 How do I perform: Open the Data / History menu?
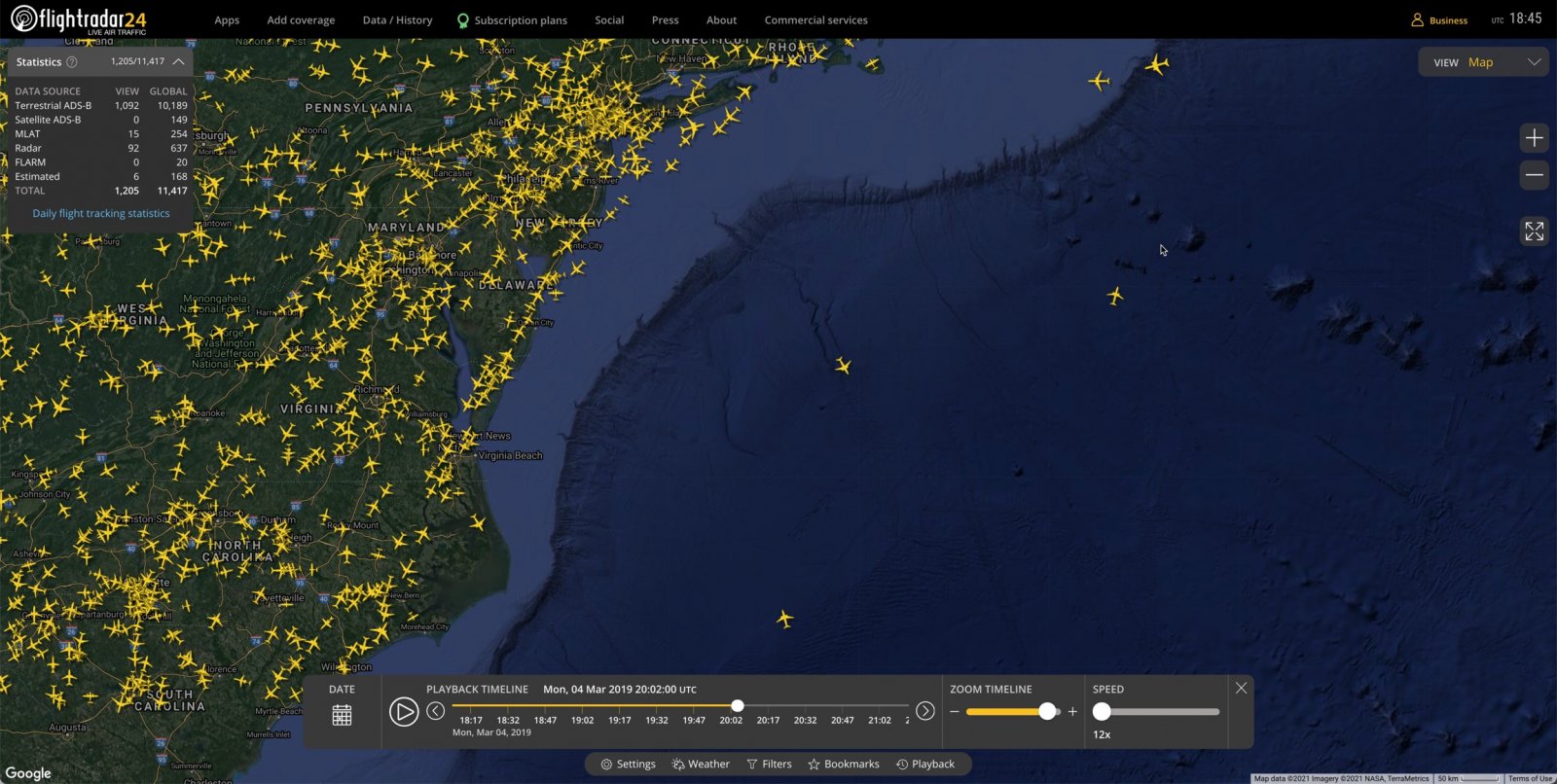click(397, 20)
